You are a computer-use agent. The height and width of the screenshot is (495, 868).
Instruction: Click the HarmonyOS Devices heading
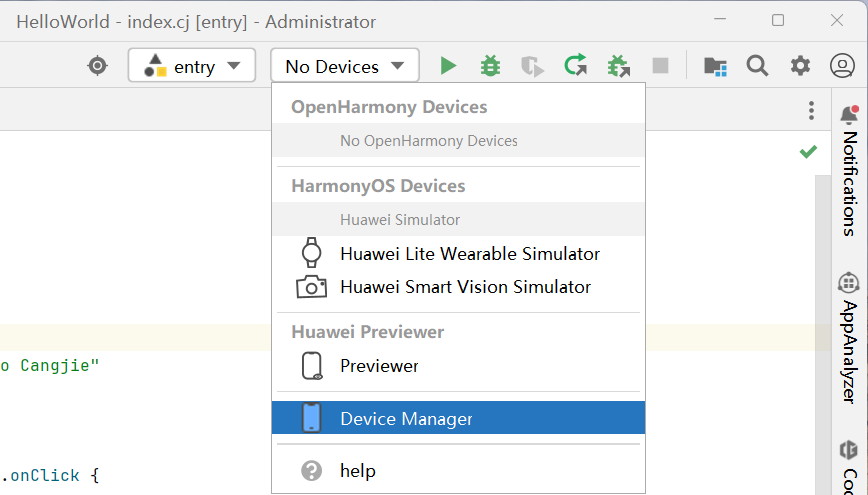click(378, 186)
